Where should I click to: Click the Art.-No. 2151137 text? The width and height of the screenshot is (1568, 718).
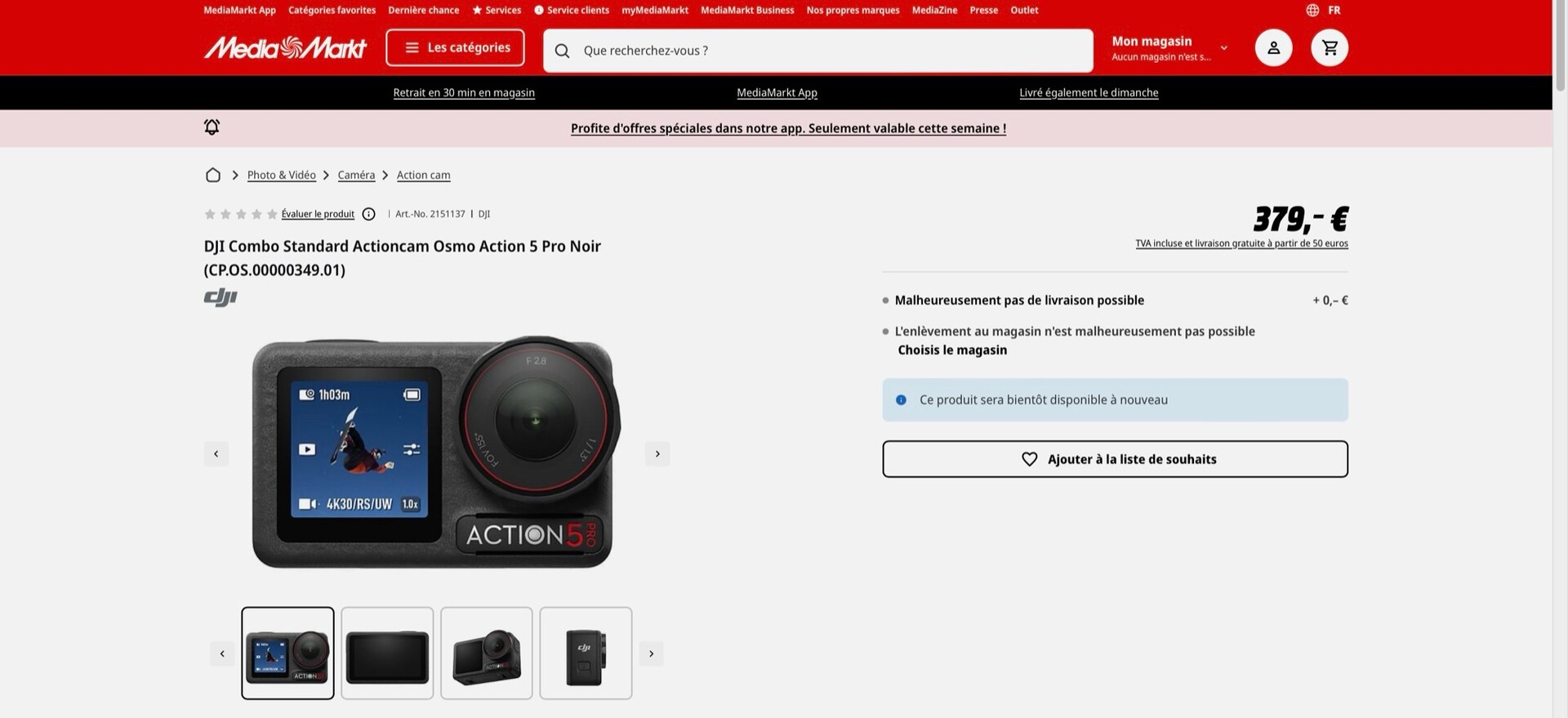coord(430,214)
